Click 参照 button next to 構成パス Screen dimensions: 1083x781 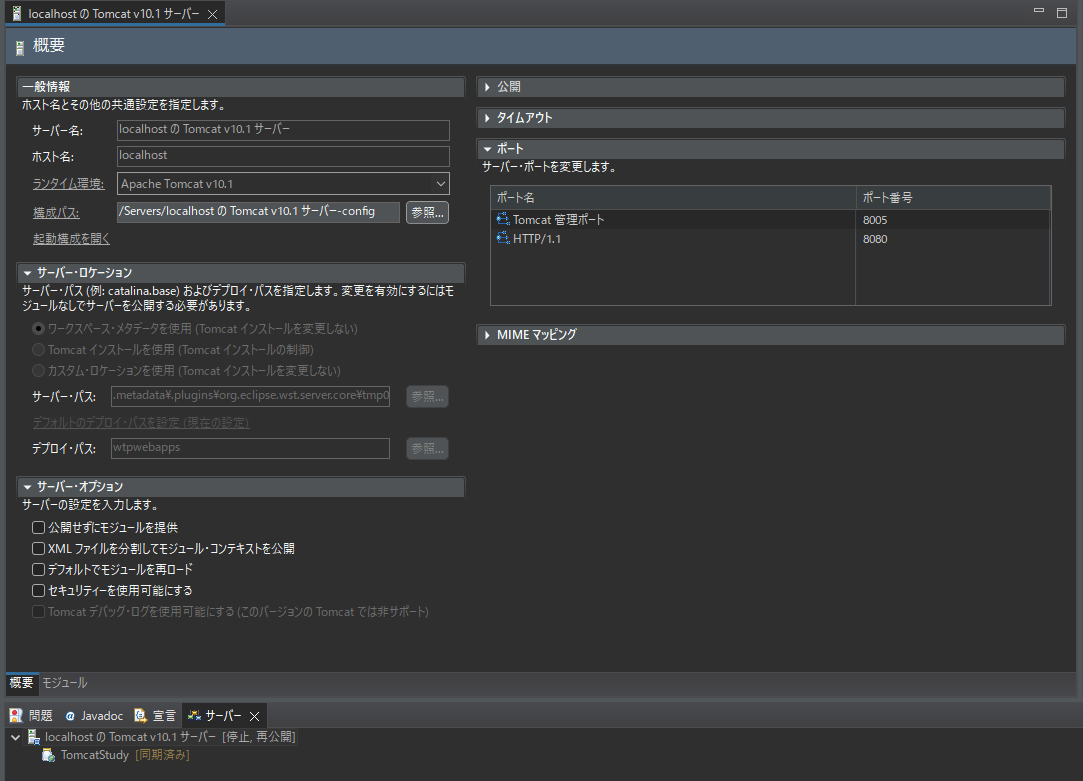click(427, 212)
